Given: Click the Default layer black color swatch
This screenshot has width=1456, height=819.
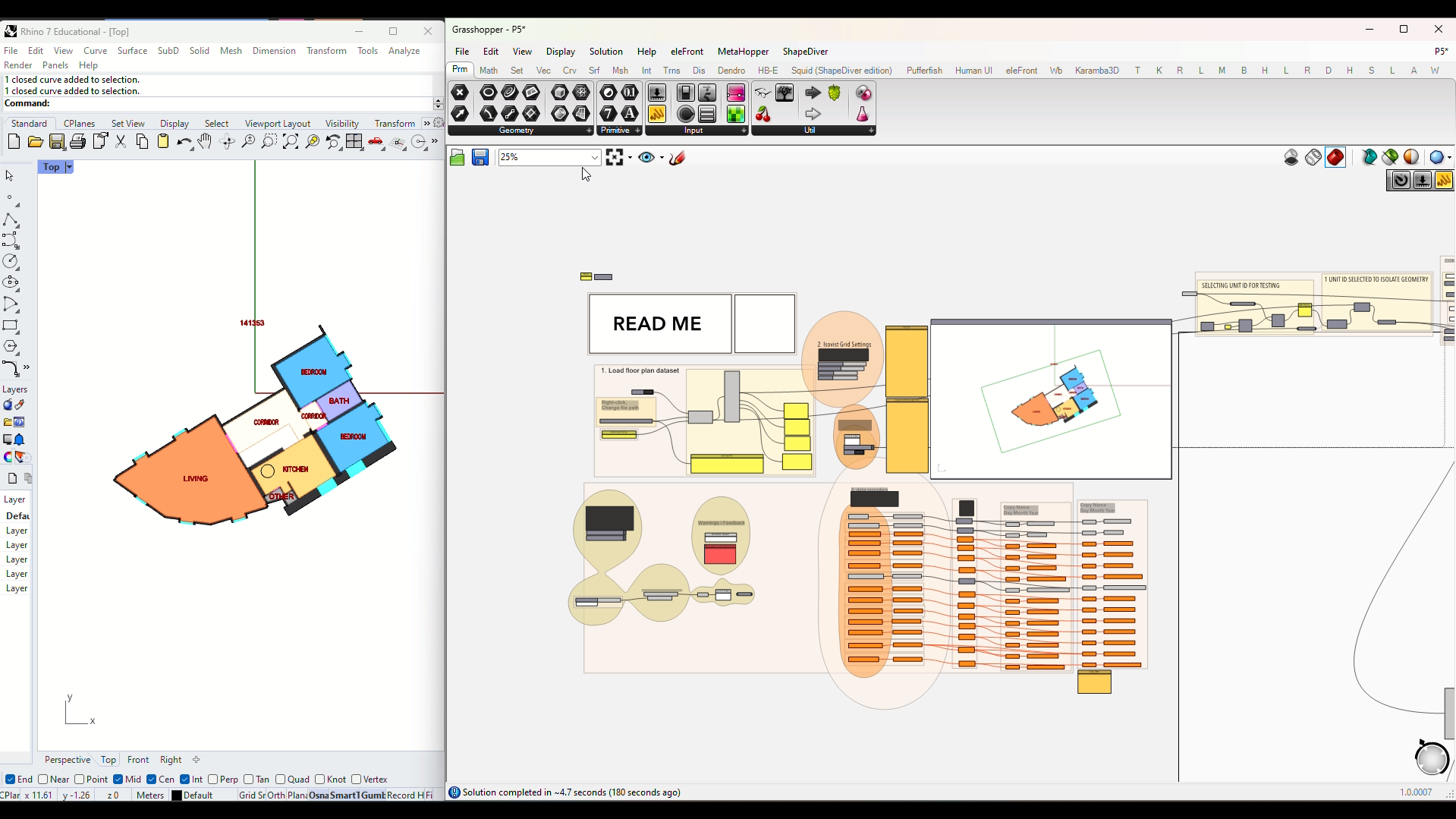Looking at the screenshot, I should 177,795.
